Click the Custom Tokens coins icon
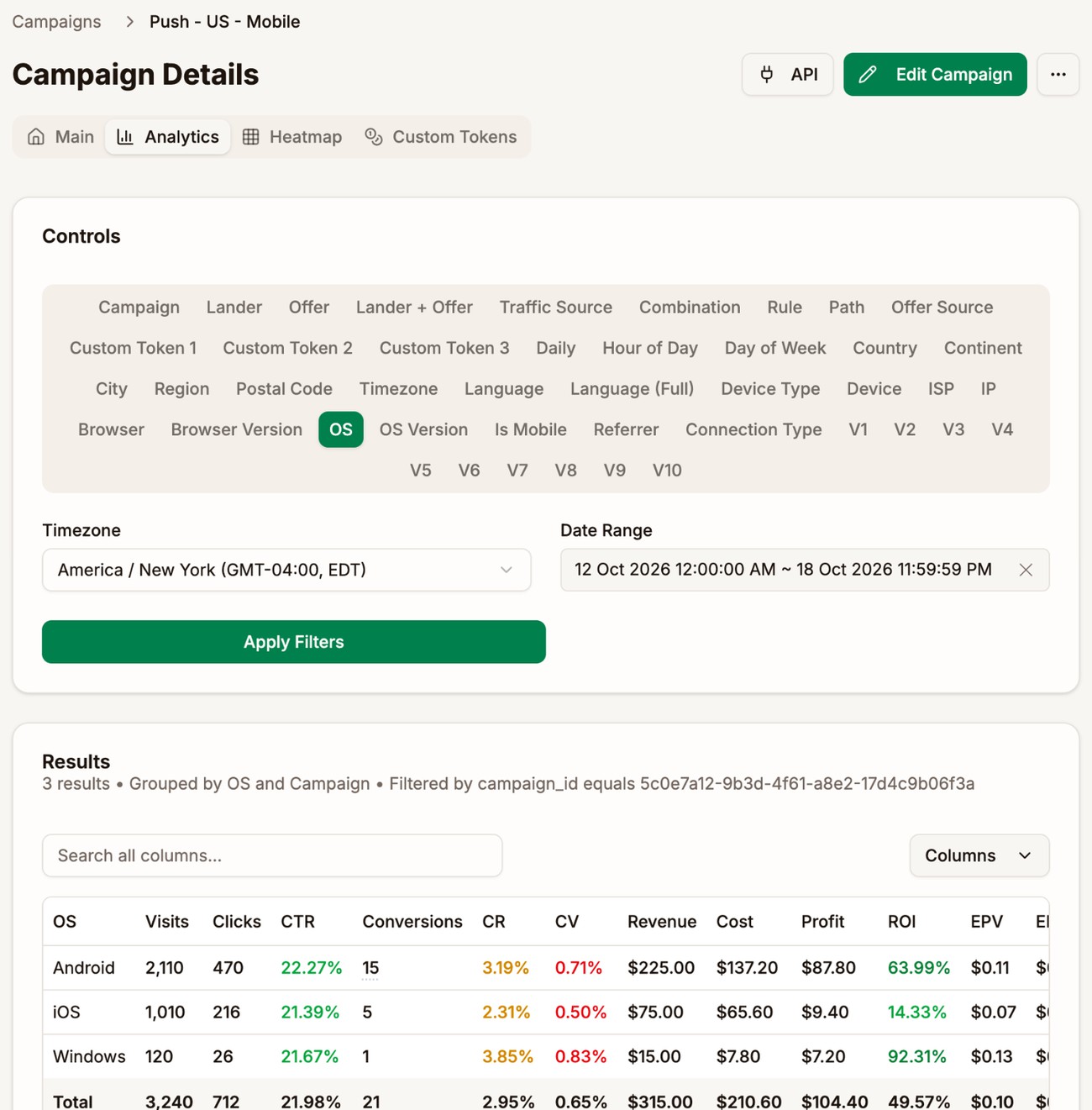Viewport: 1092px width, 1110px height. tap(374, 137)
